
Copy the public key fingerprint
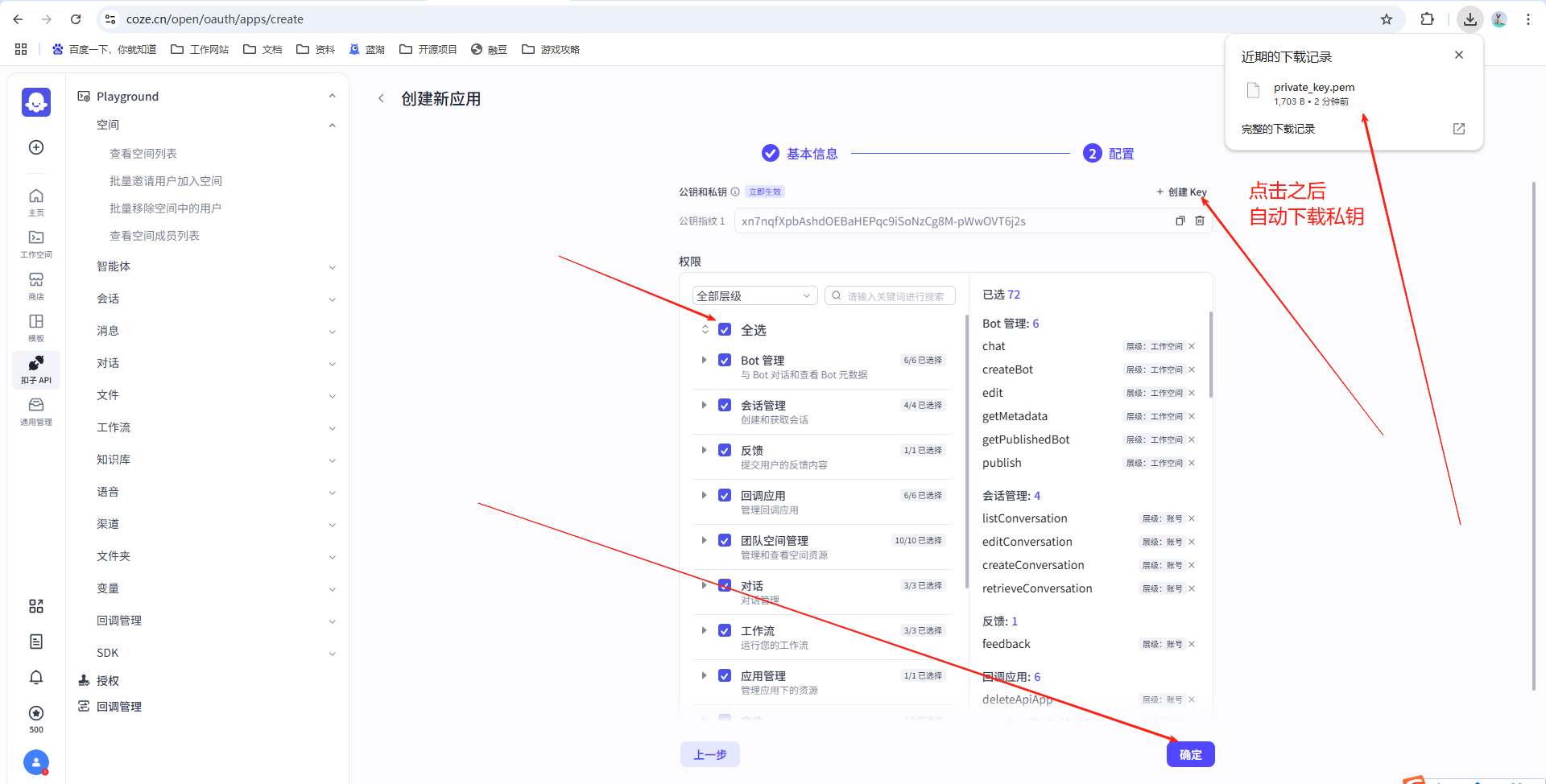pos(1180,221)
